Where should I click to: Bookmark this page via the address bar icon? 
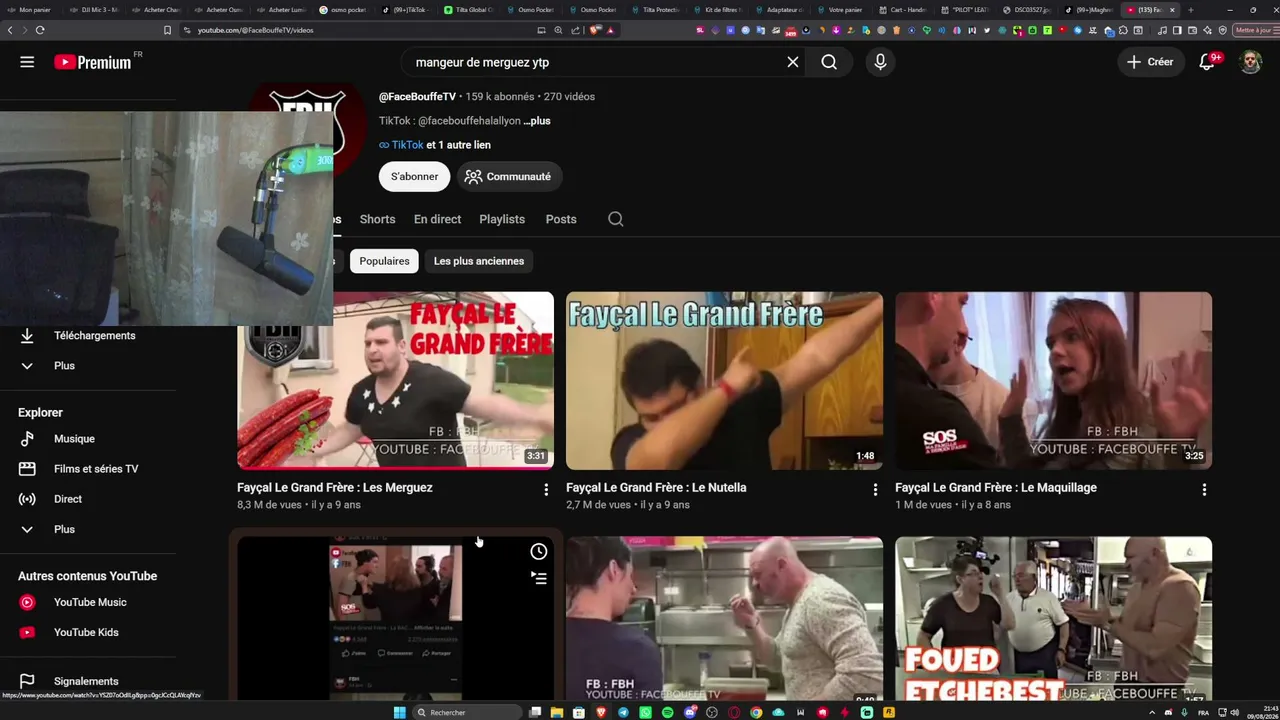click(167, 30)
